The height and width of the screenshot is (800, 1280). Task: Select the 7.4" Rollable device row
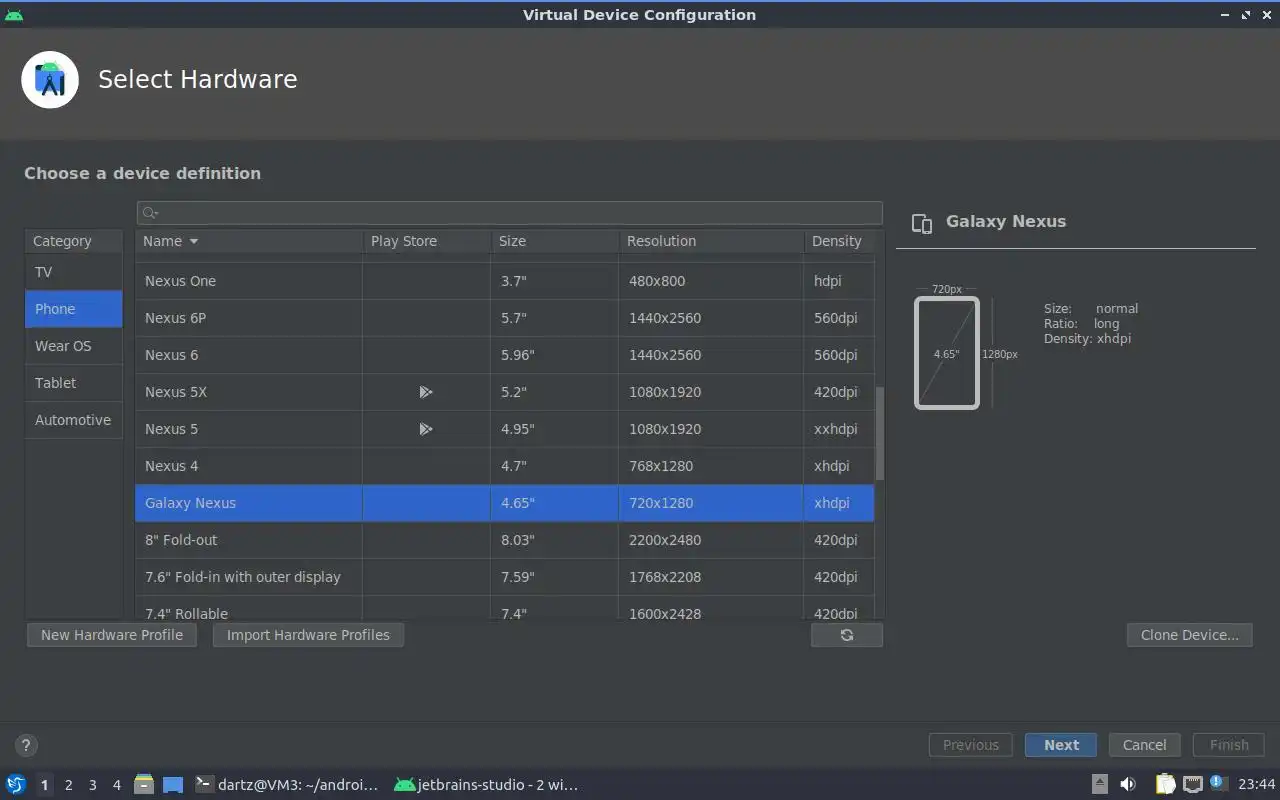[505, 609]
